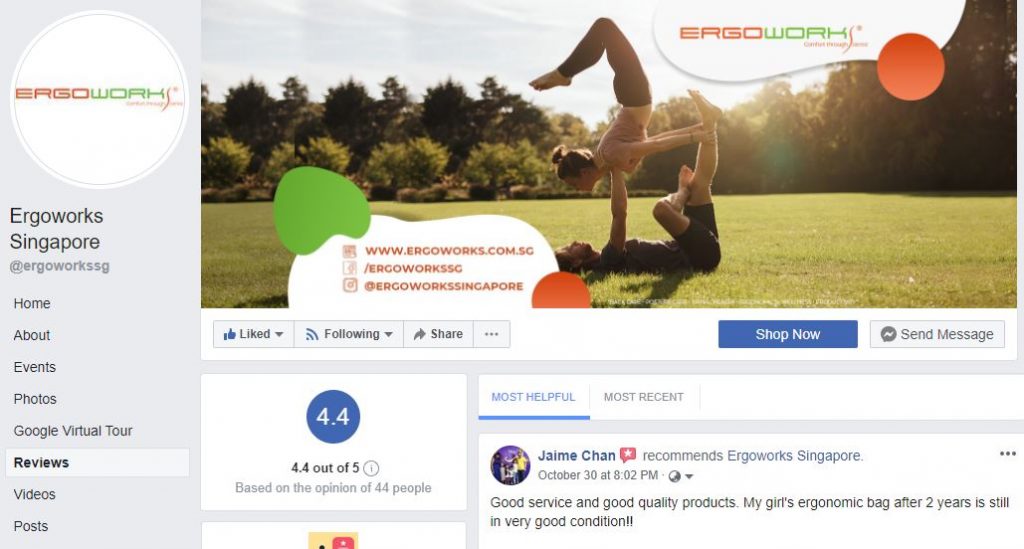Click the Share arrow button
Image resolution: width=1024 pixels, height=549 pixels.
[x=438, y=334]
